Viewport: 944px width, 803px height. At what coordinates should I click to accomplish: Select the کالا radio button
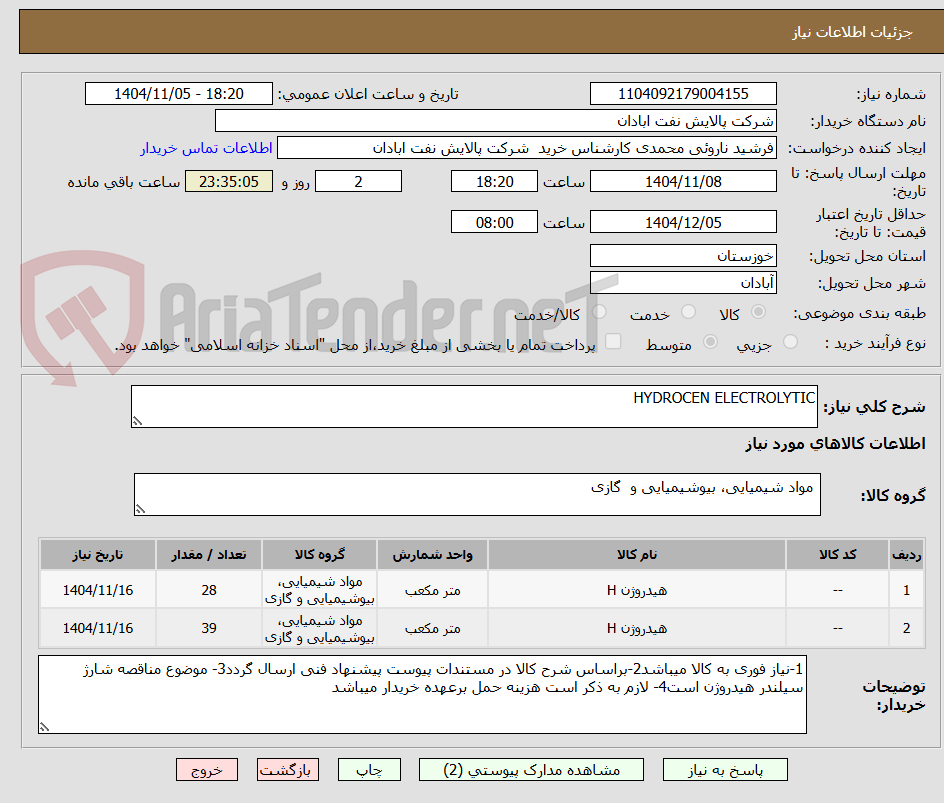[x=760, y=311]
